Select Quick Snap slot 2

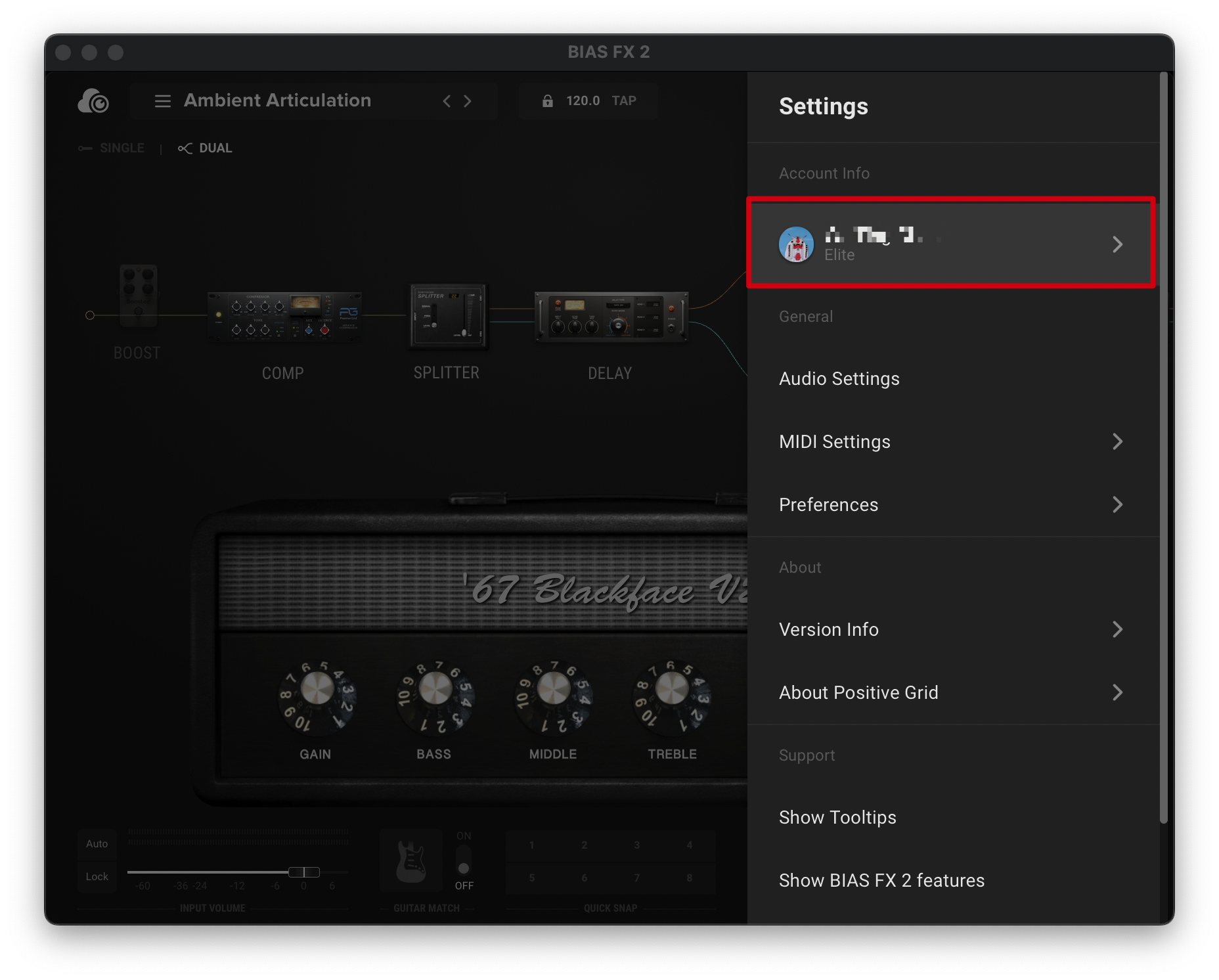(585, 845)
